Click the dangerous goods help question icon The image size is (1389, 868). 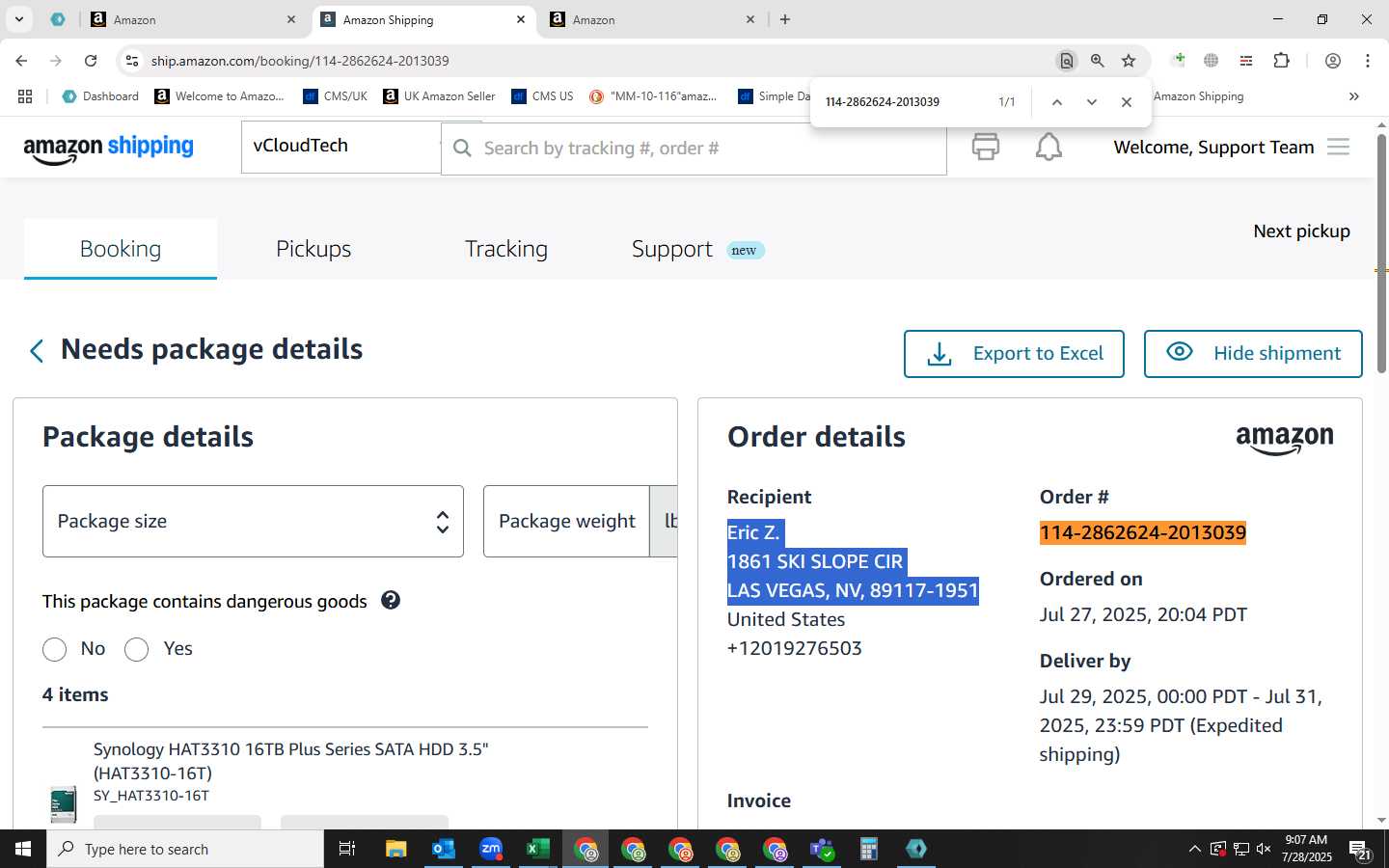[x=391, y=600]
